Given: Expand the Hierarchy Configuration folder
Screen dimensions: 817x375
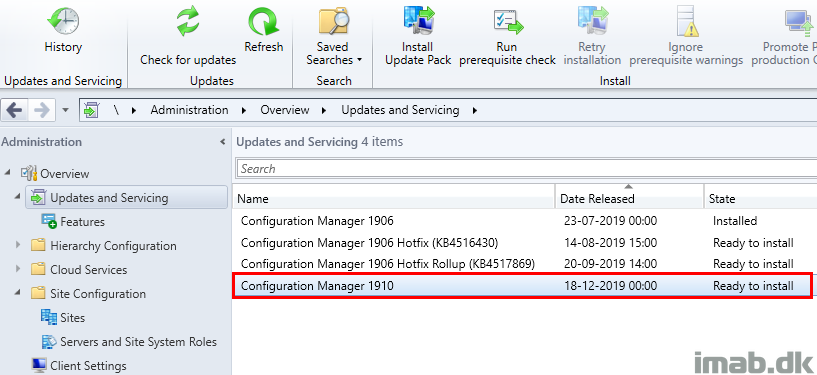Looking at the screenshot, I should click(x=18, y=245).
